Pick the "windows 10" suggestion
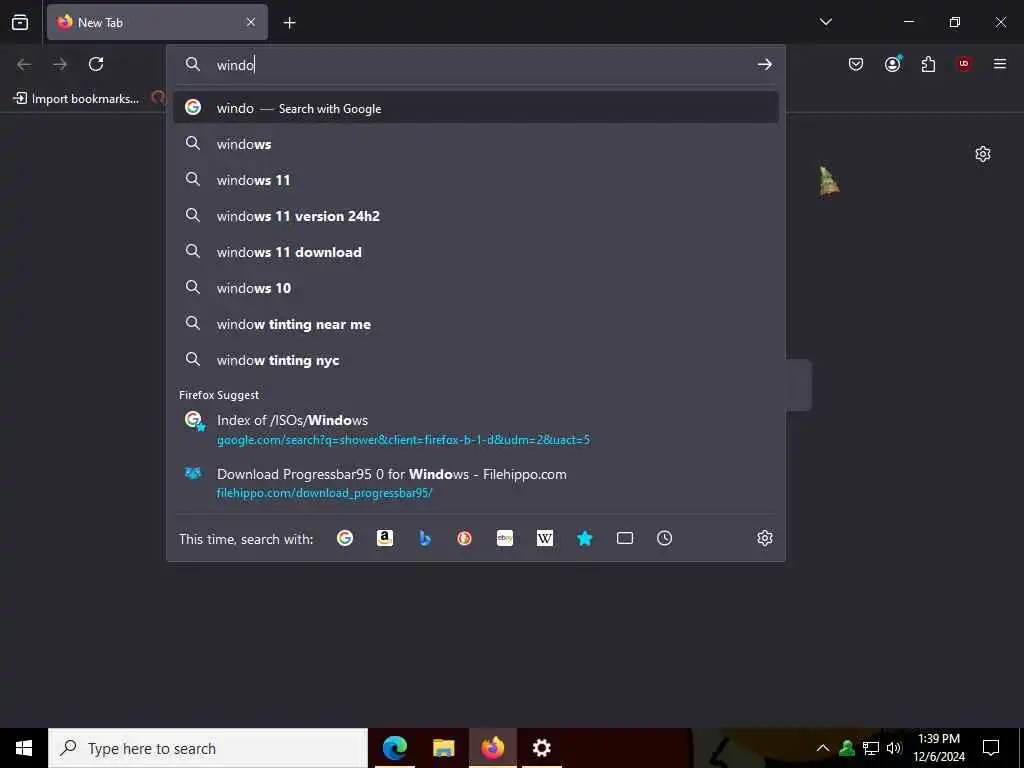Screen dimensions: 1024x768 pyautogui.click(x=475, y=288)
